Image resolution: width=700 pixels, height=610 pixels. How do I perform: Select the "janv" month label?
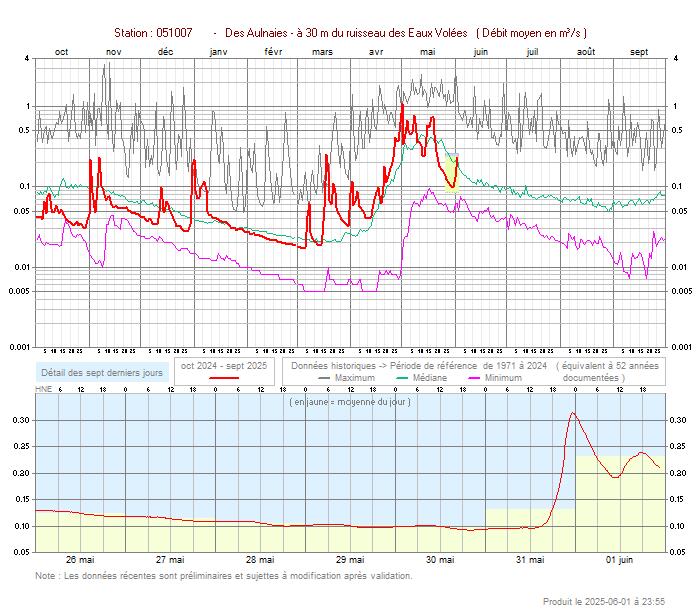coord(219,52)
